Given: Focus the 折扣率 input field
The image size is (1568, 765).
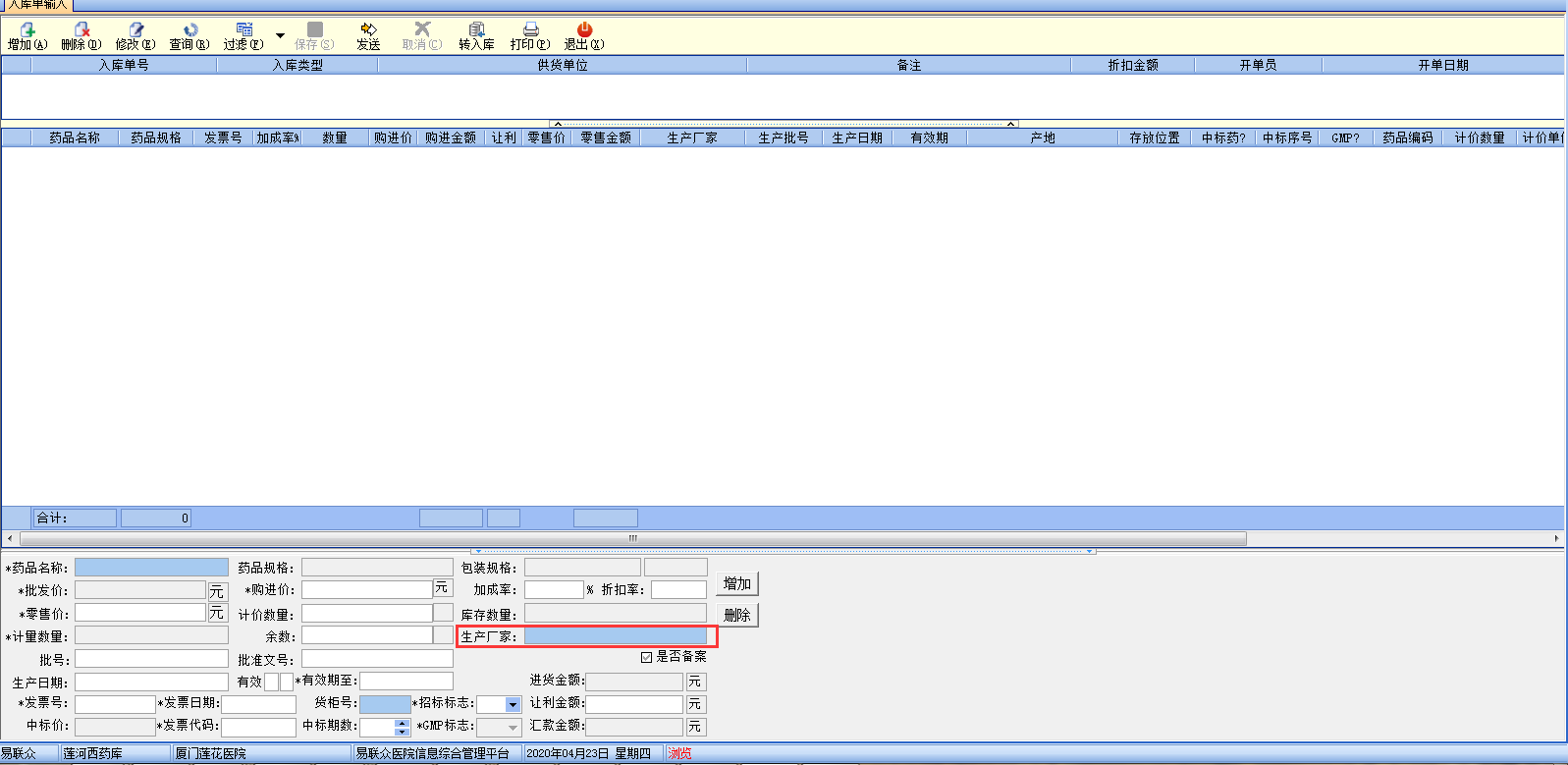Looking at the screenshot, I should click(x=678, y=590).
